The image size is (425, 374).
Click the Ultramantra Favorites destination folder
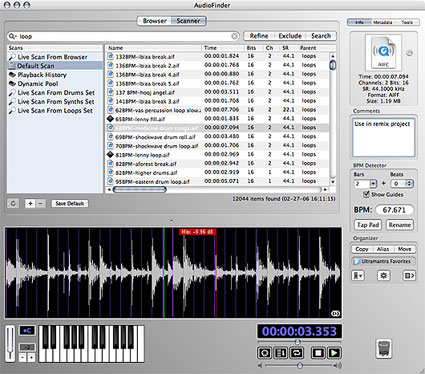pyautogui.click(x=383, y=261)
